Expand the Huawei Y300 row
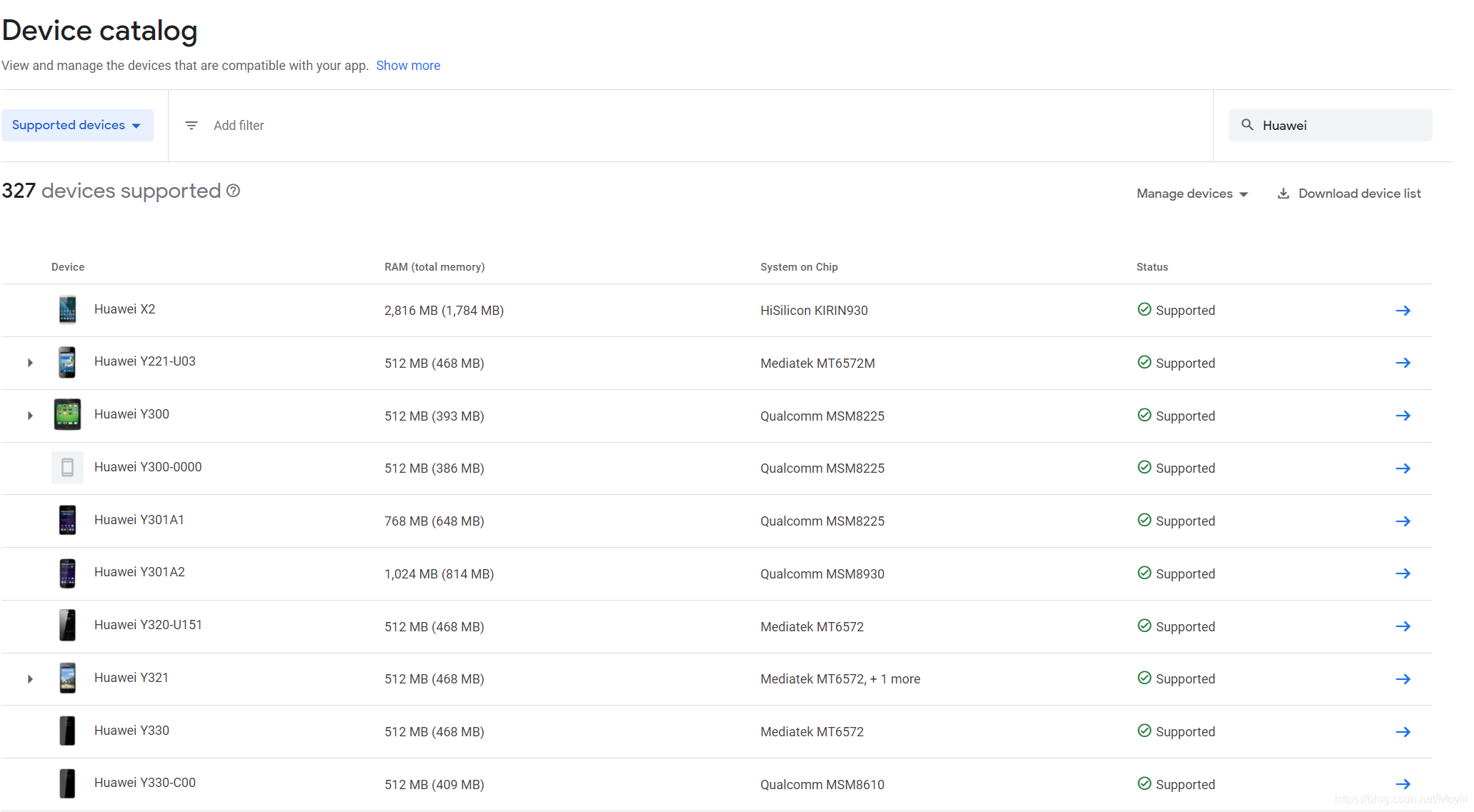1474x812 pixels. point(30,416)
